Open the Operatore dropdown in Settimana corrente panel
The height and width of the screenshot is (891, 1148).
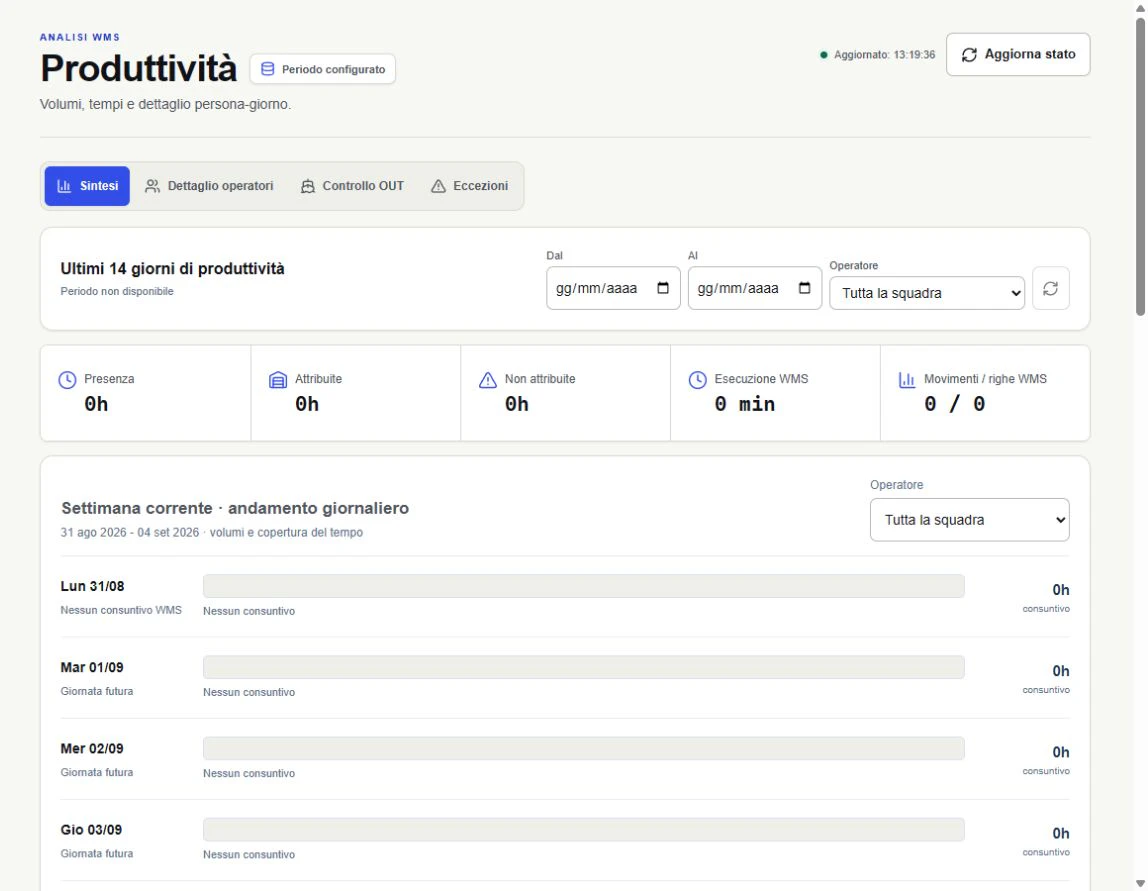click(x=969, y=520)
